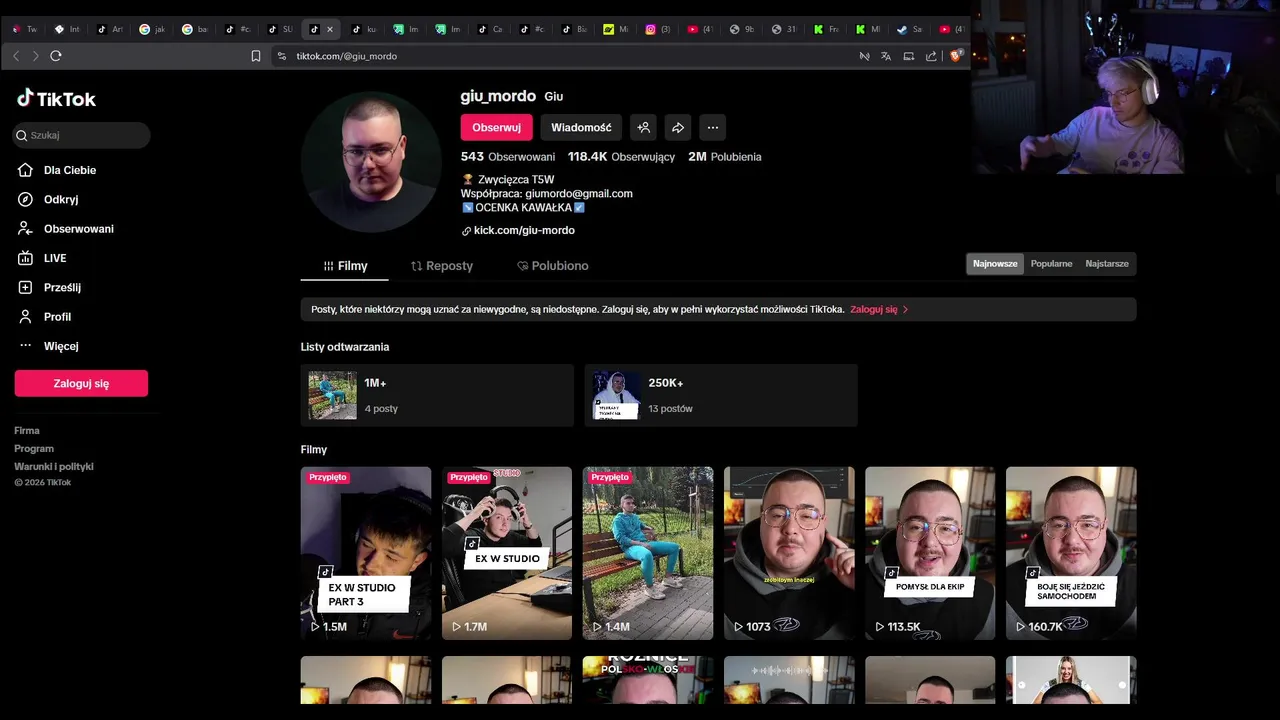Open Warunki i polityki footer link

54,467
